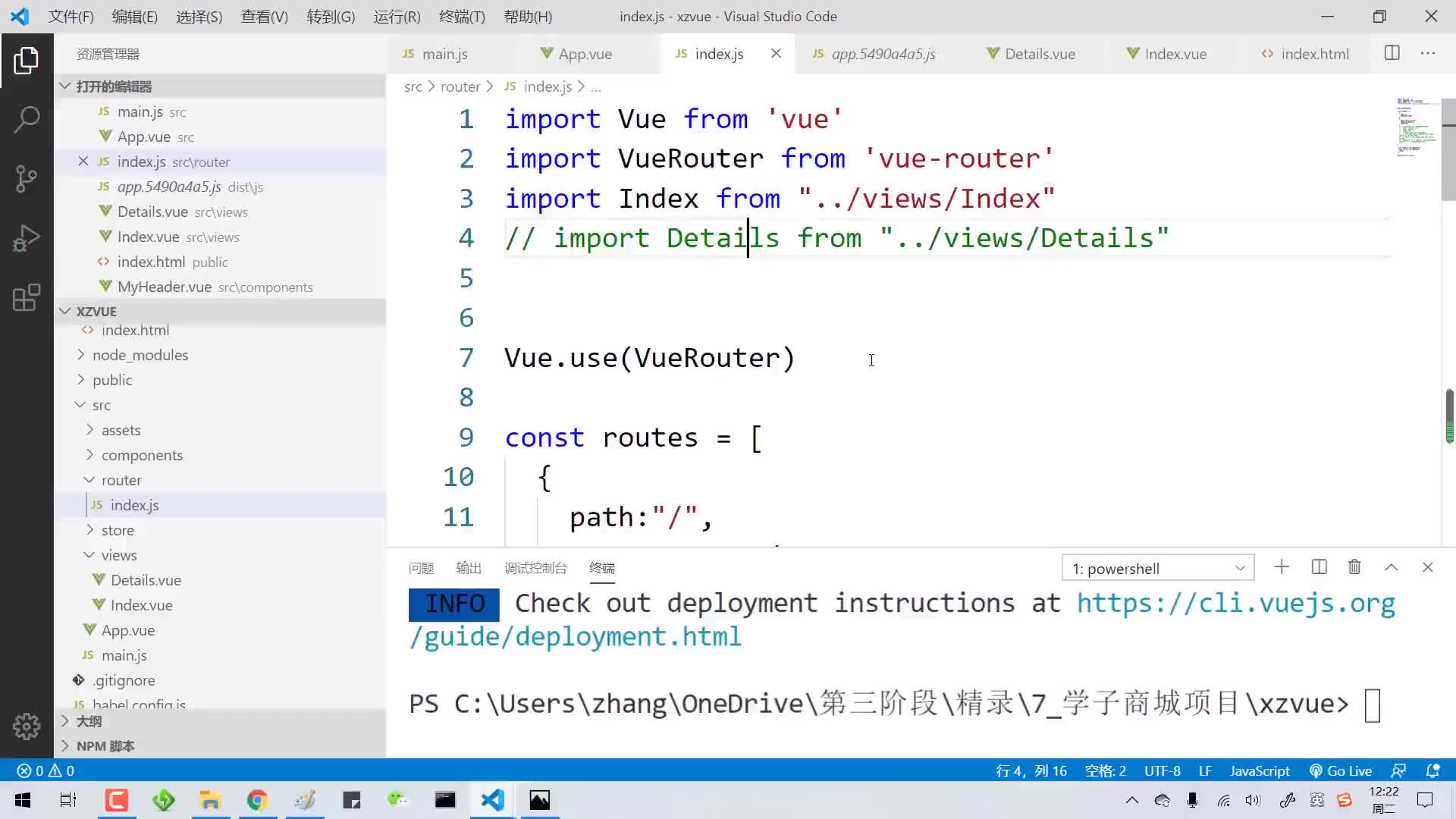Click the Run and Debug icon in sidebar

coord(26,238)
